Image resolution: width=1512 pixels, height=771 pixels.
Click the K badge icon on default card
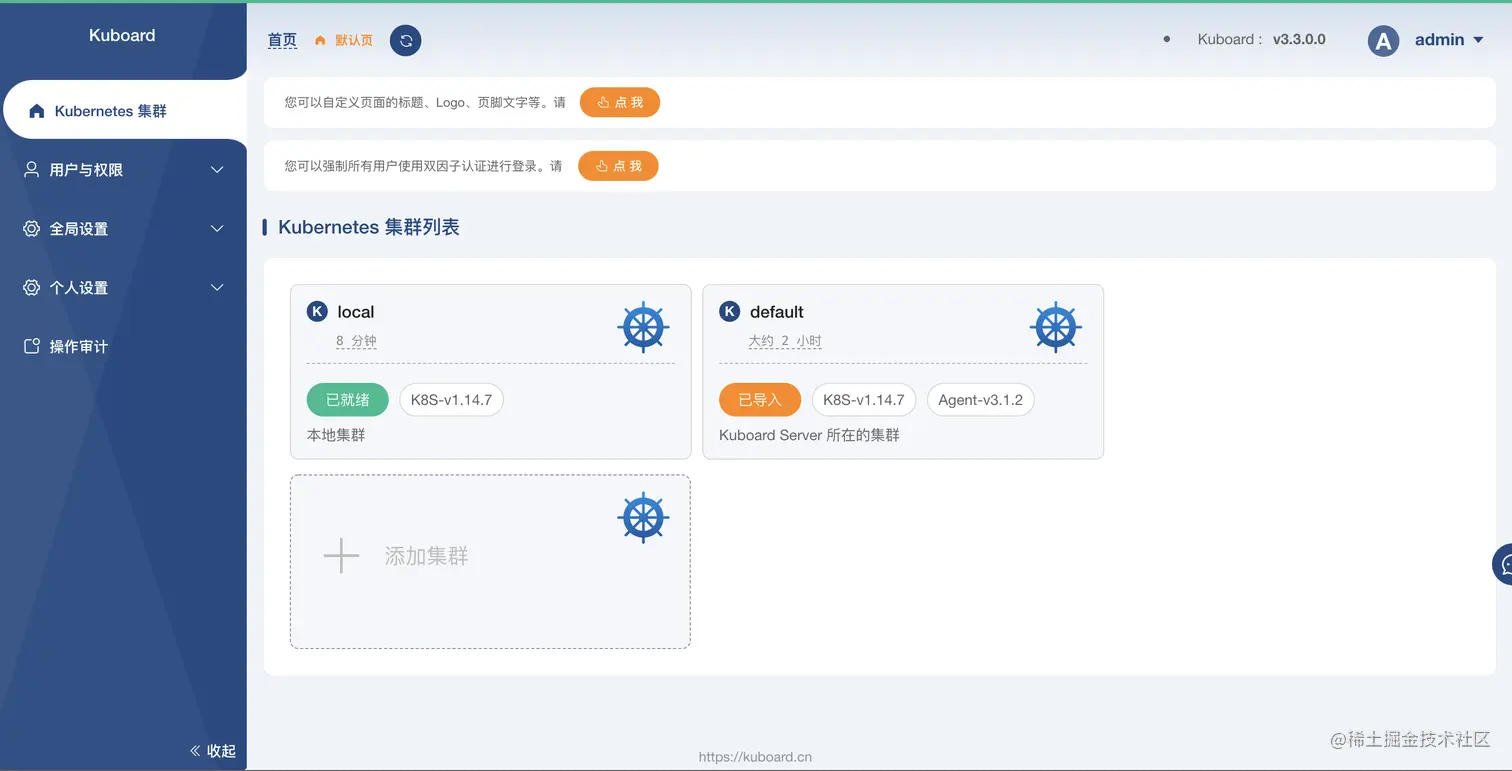point(730,312)
